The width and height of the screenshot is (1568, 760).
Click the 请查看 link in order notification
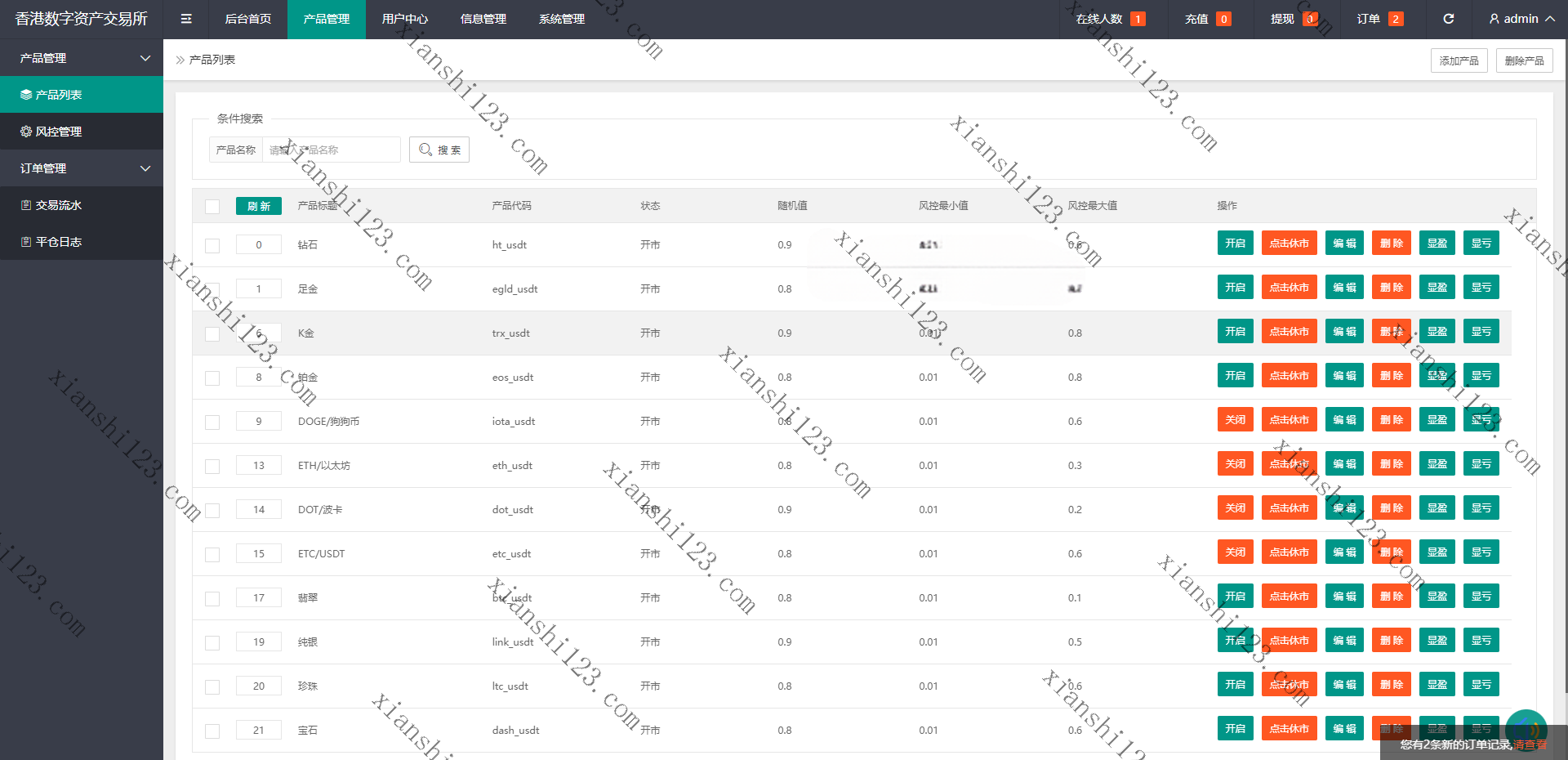tap(1530, 744)
